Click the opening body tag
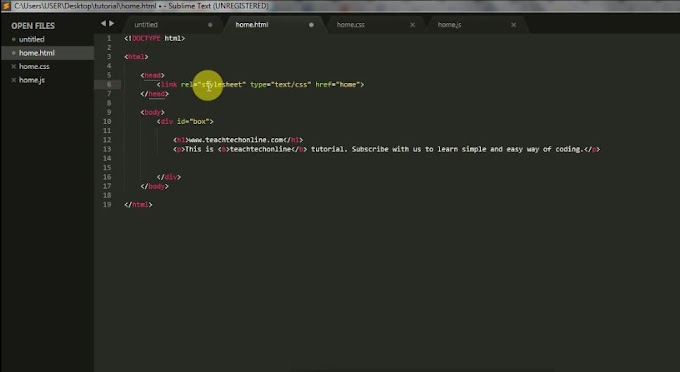Viewport: 680px width, 372px height. pos(152,112)
